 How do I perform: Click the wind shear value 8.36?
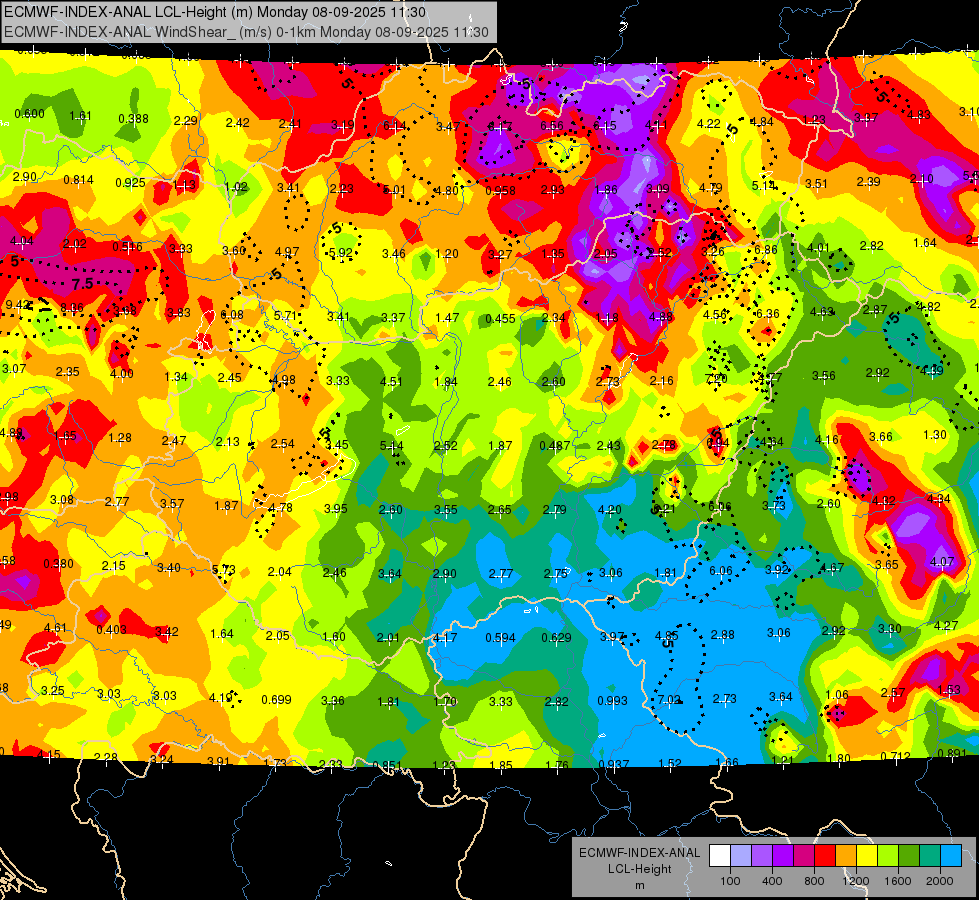pyautogui.click(x=72, y=307)
